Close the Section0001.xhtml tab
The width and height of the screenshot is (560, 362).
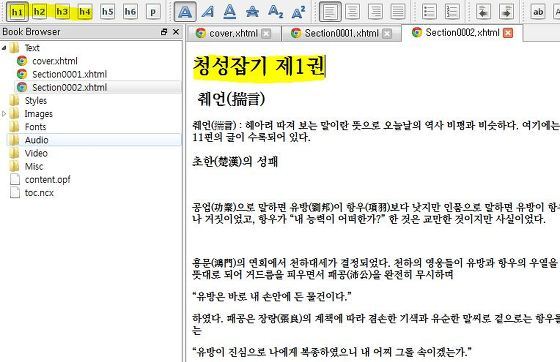(387, 34)
